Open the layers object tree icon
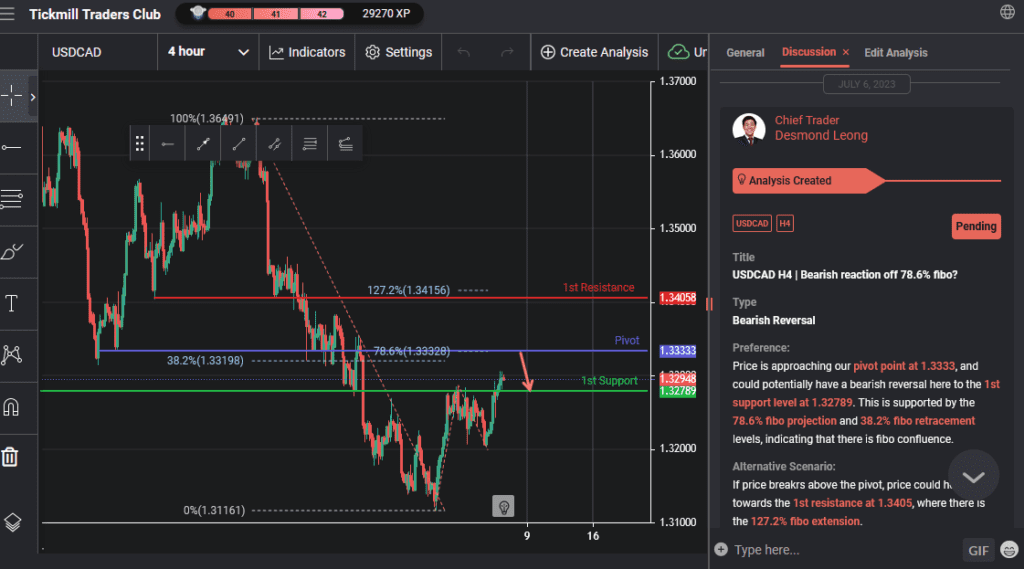The width and height of the screenshot is (1024, 569). [12, 521]
